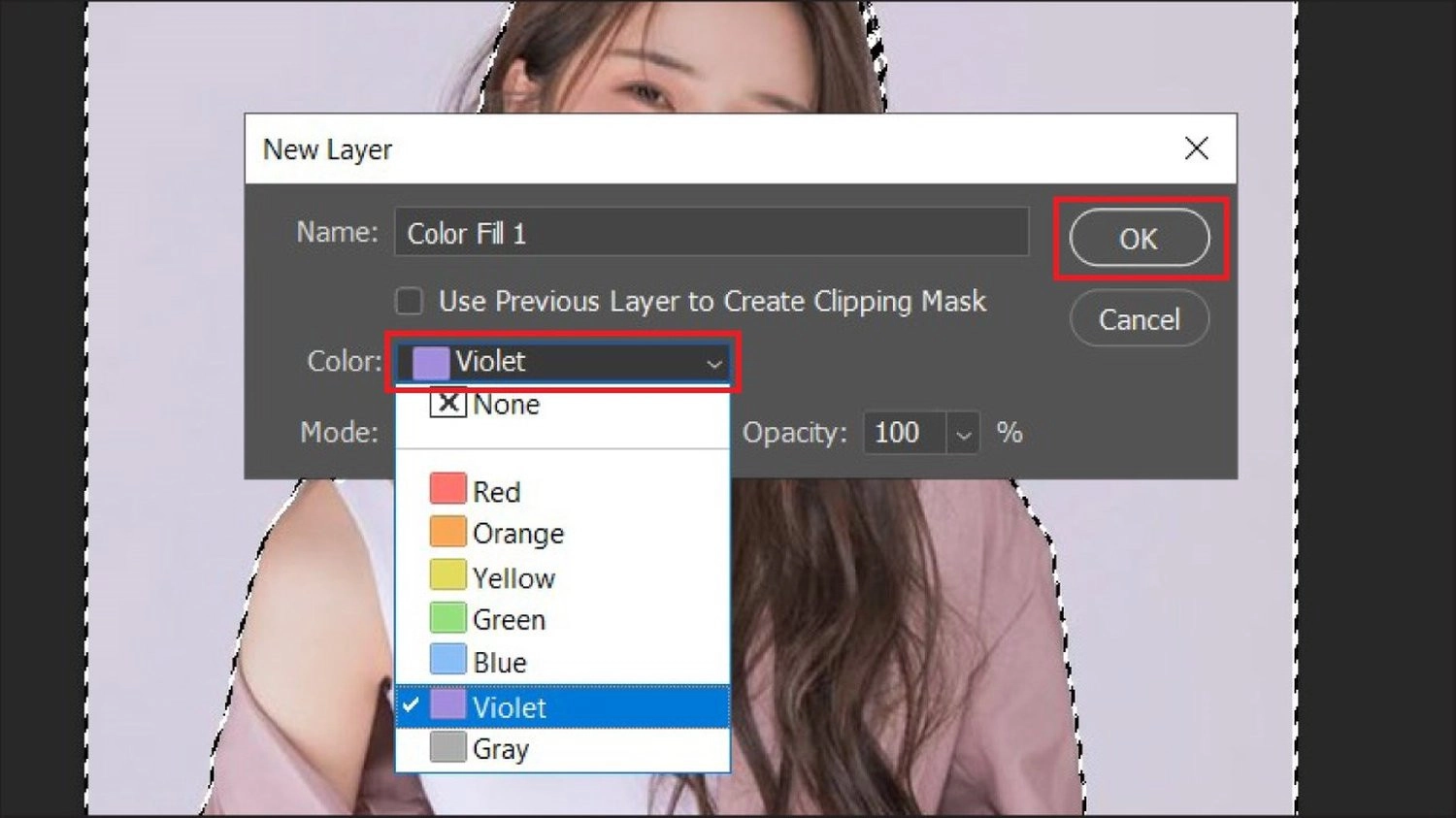Collapse the Color dropdown showing Violet
This screenshot has height=818, width=1456.
click(x=563, y=362)
